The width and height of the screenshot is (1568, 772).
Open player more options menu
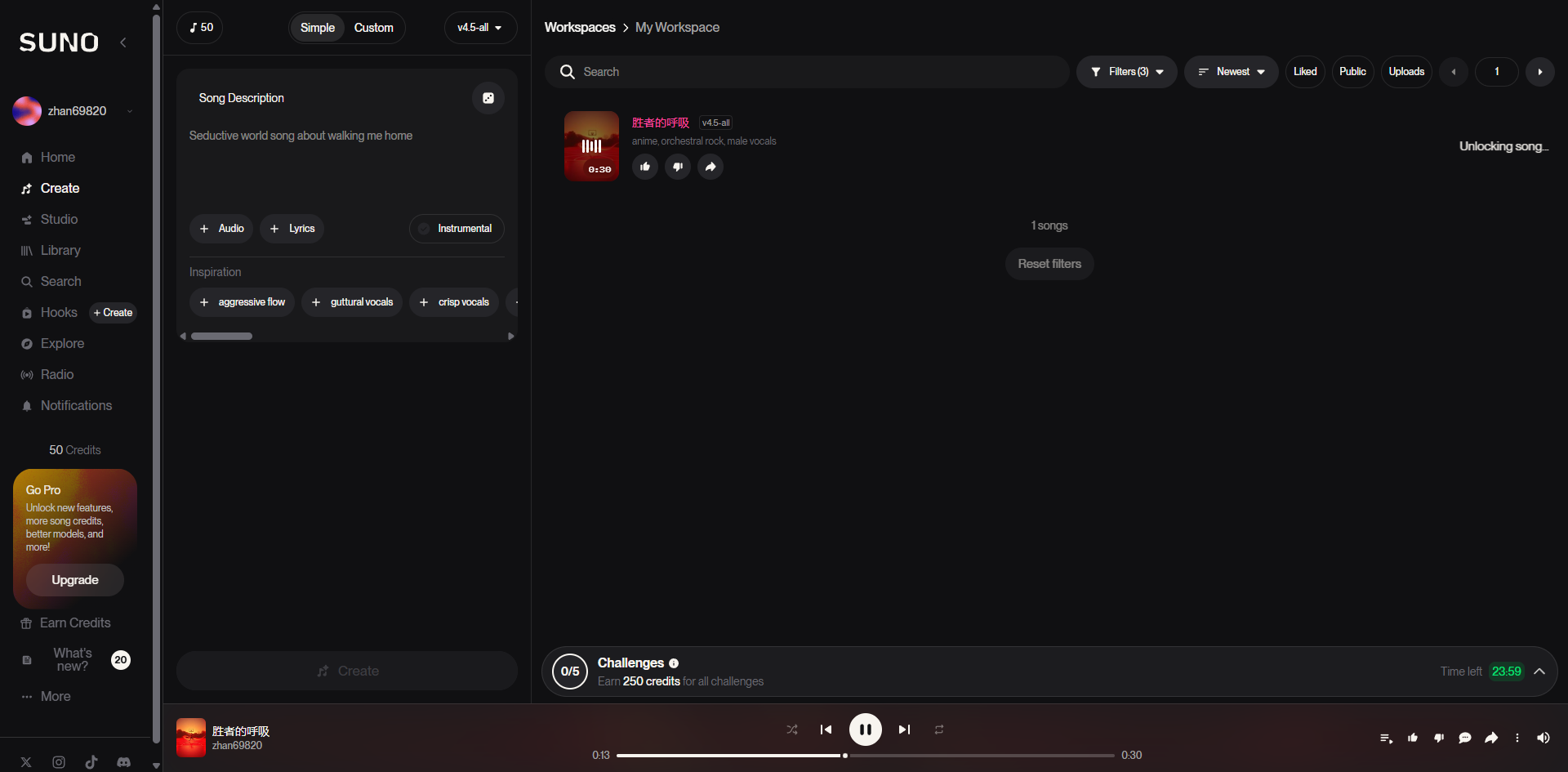[x=1517, y=738]
